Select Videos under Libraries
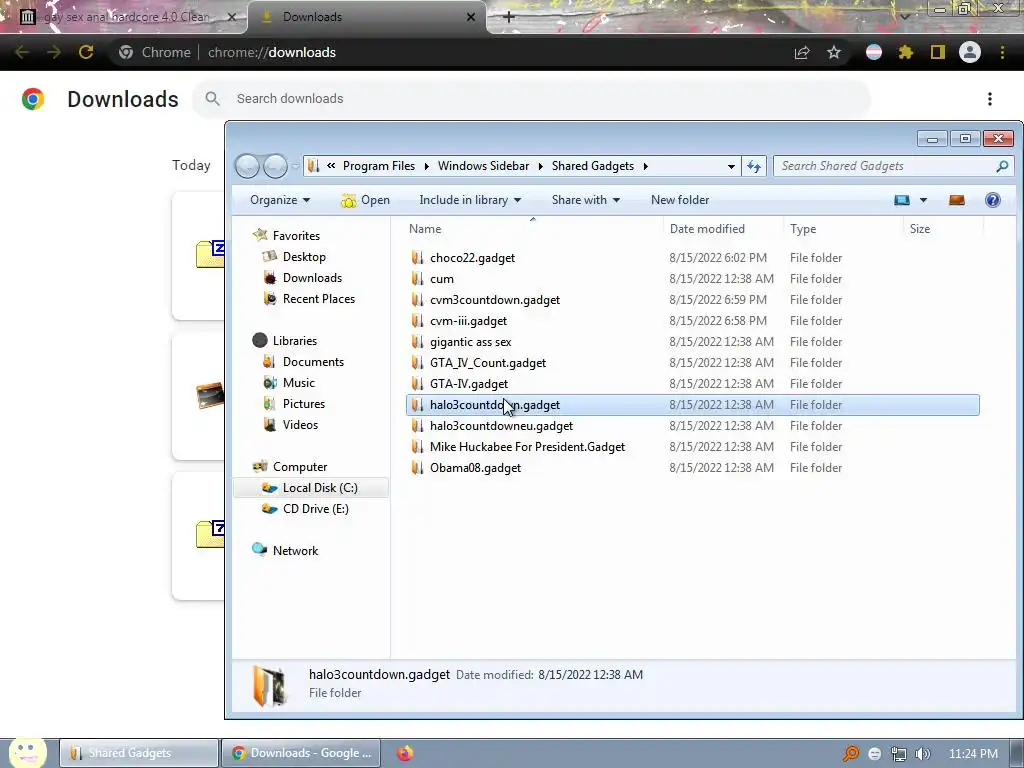This screenshot has height=768, width=1024. pos(300,424)
